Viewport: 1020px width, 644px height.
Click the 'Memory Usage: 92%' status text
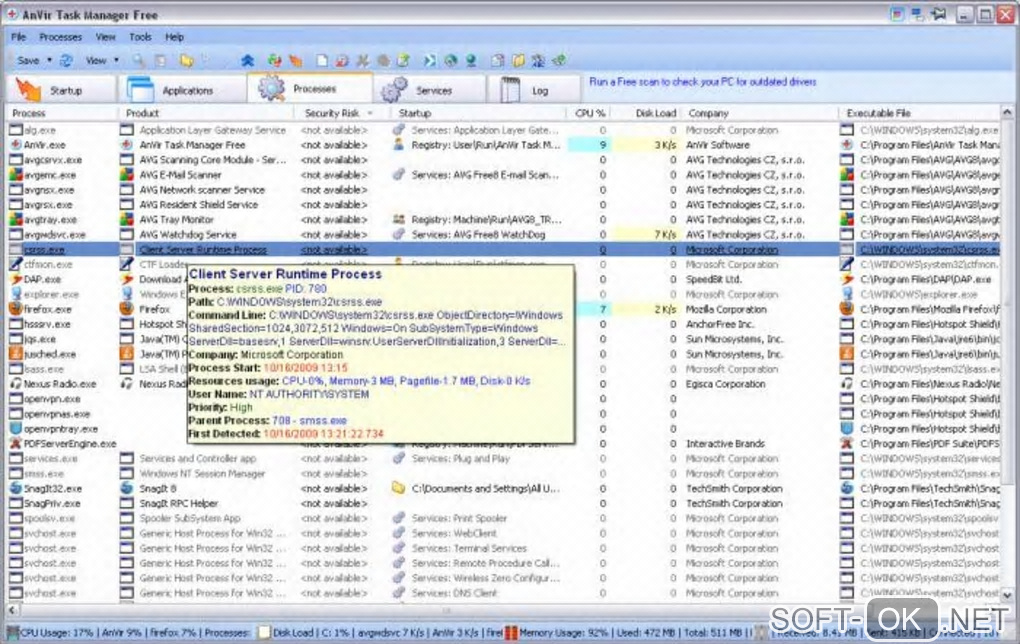pos(563,632)
